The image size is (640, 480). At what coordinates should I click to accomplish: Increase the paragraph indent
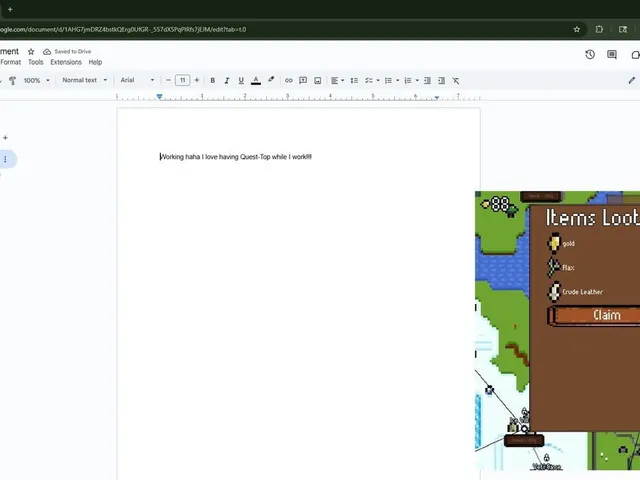click(x=442, y=80)
